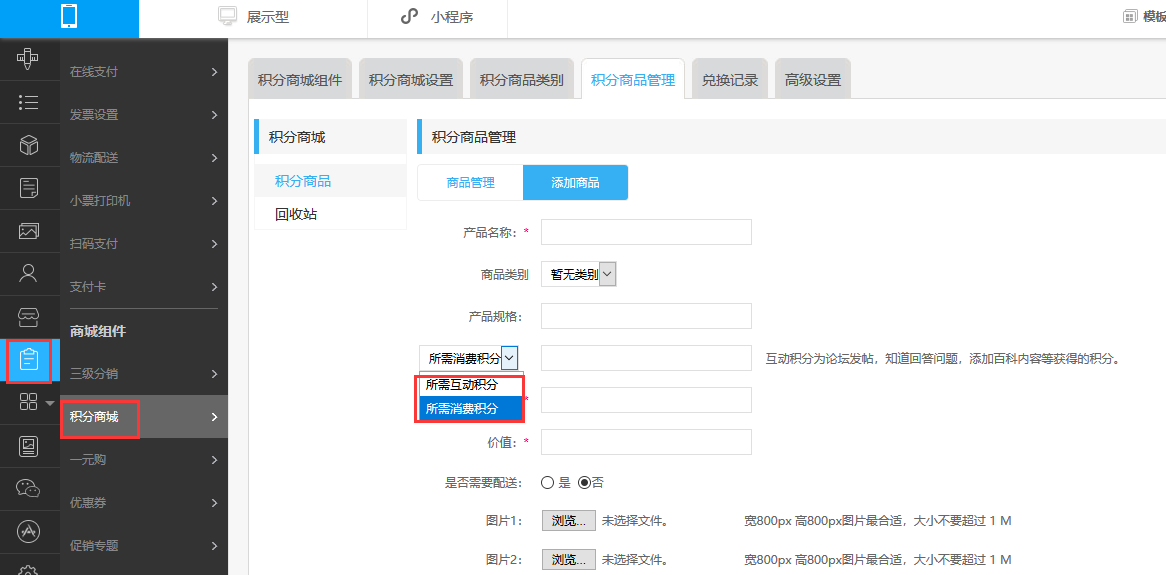
Task: Switch to the 积分商城设置 tab
Action: tap(410, 80)
